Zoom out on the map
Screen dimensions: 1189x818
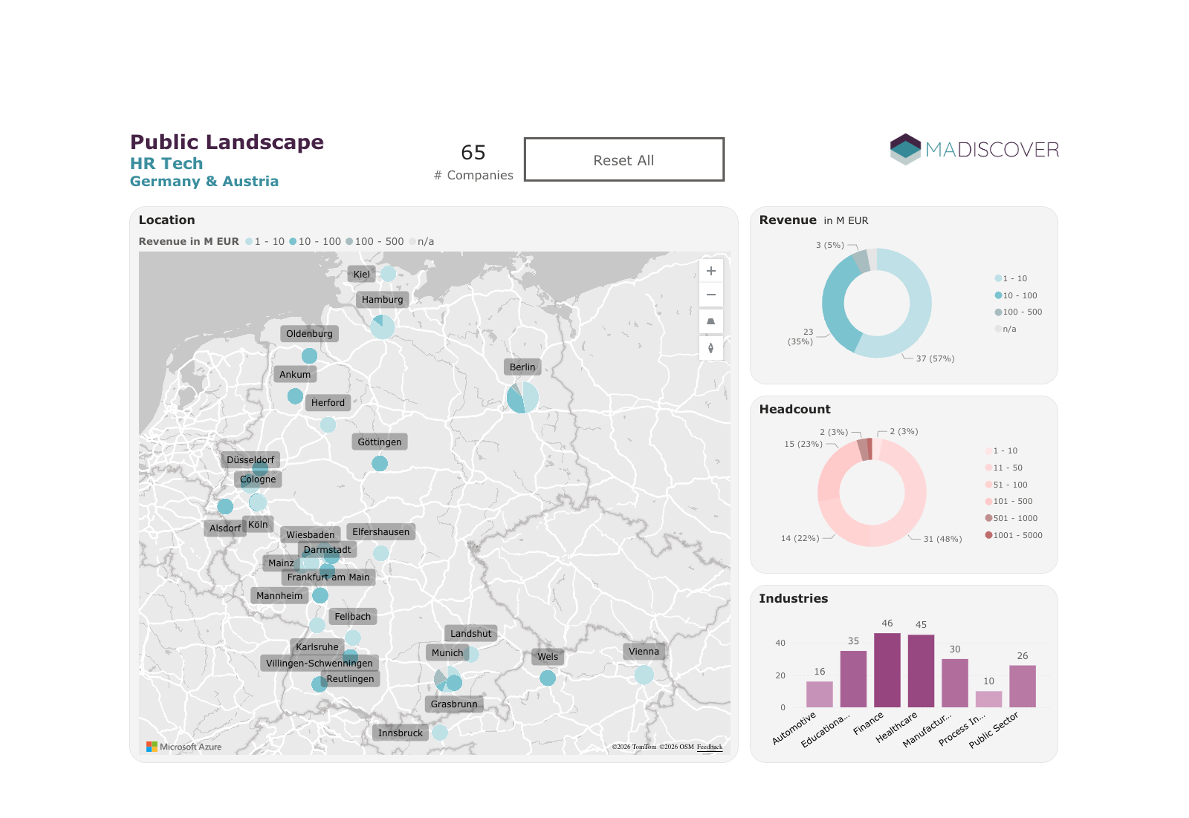[x=710, y=296]
